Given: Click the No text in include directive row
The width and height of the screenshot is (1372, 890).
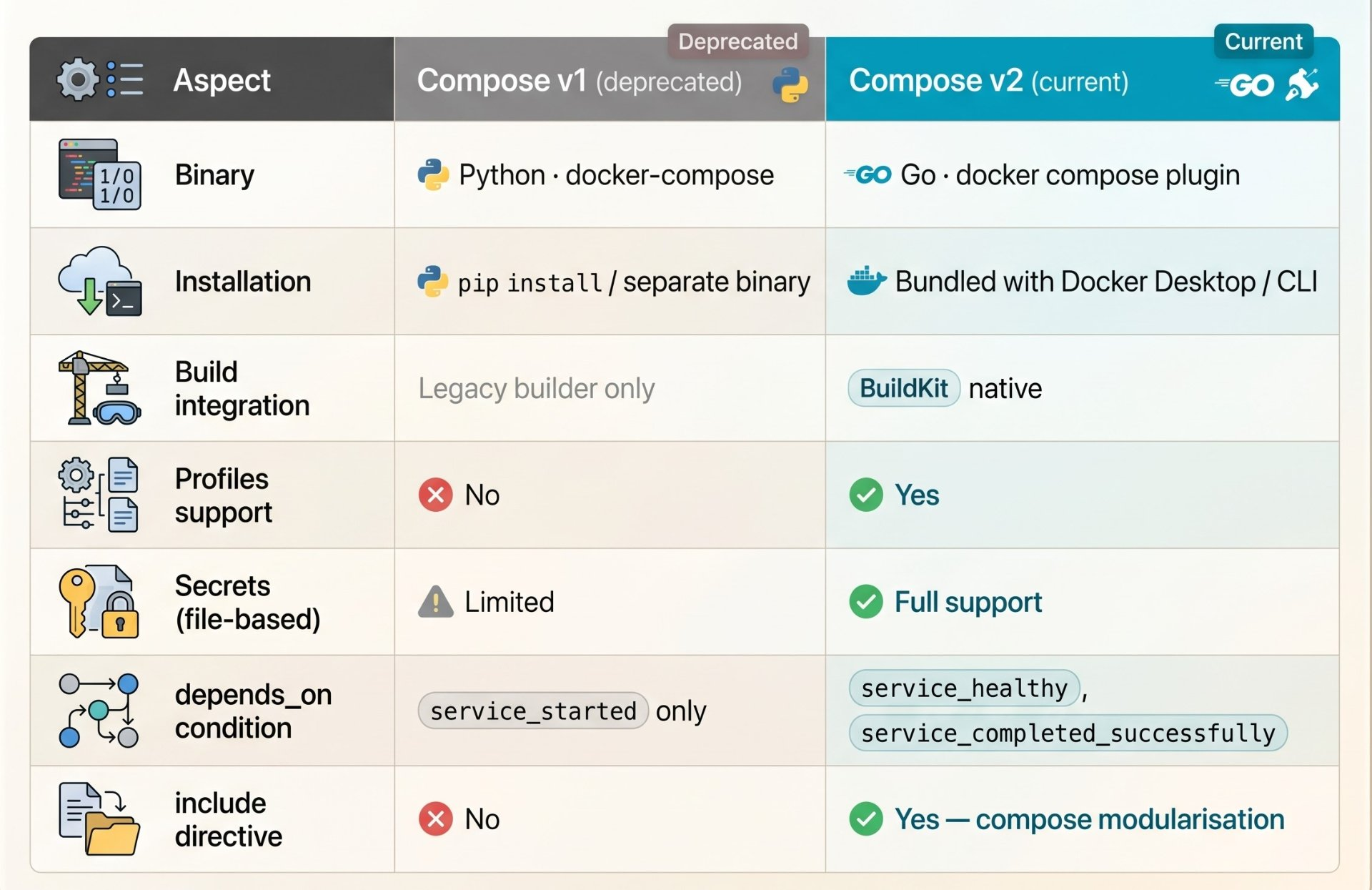Looking at the screenshot, I should pyautogui.click(x=482, y=819).
